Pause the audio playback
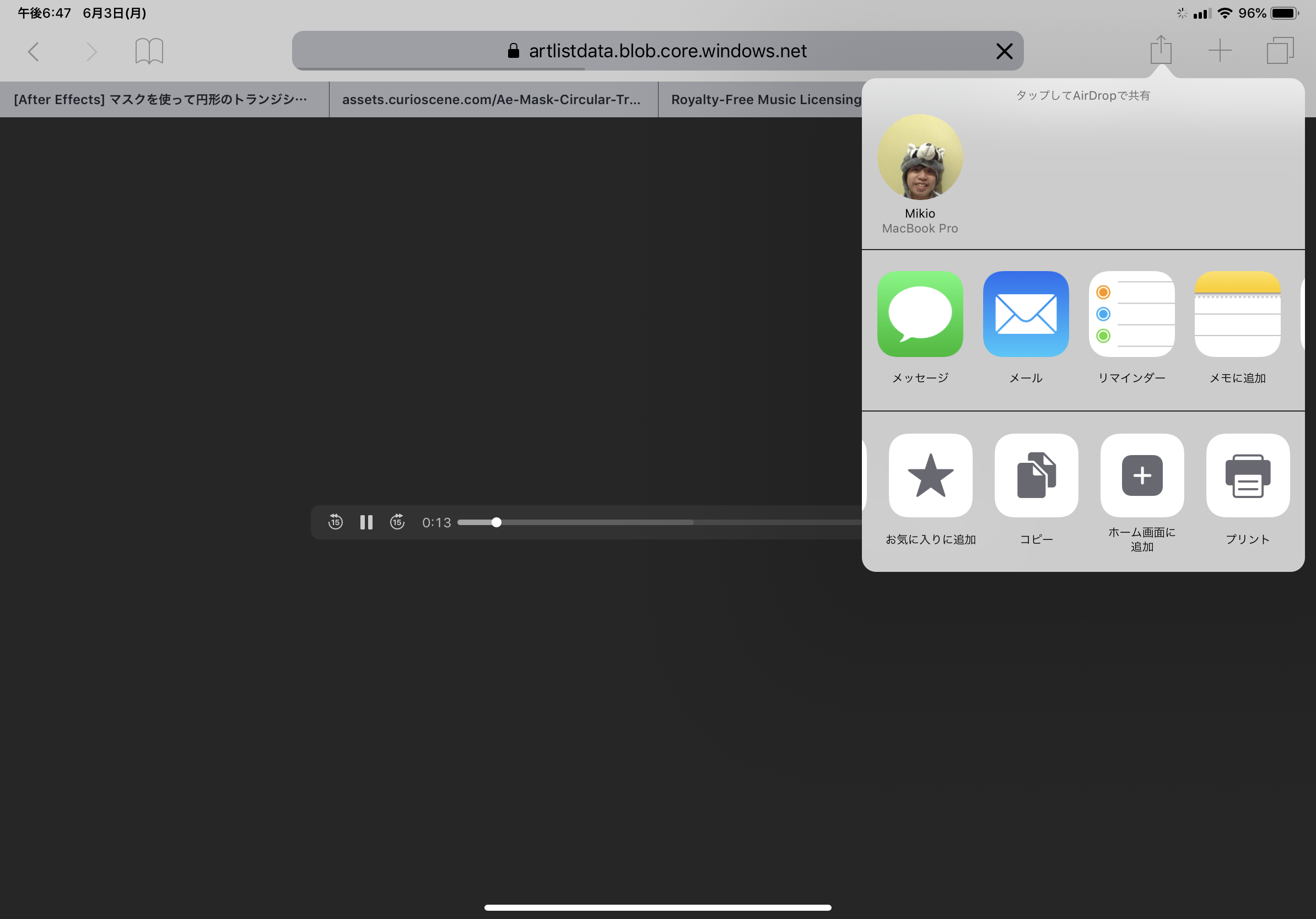This screenshot has width=1316, height=919. pyautogui.click(x=366, y=522)
